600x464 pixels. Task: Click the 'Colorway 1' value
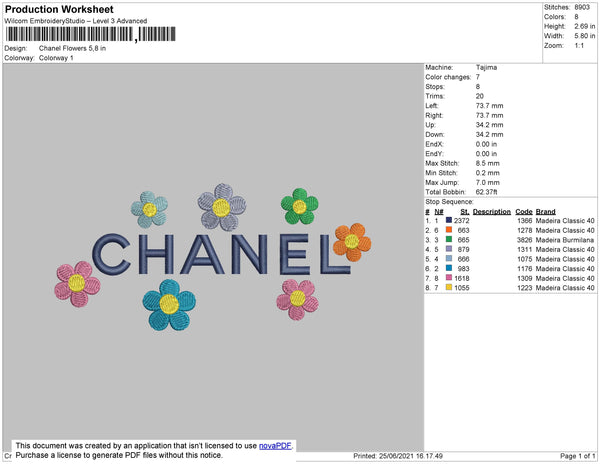pos(56,58)
